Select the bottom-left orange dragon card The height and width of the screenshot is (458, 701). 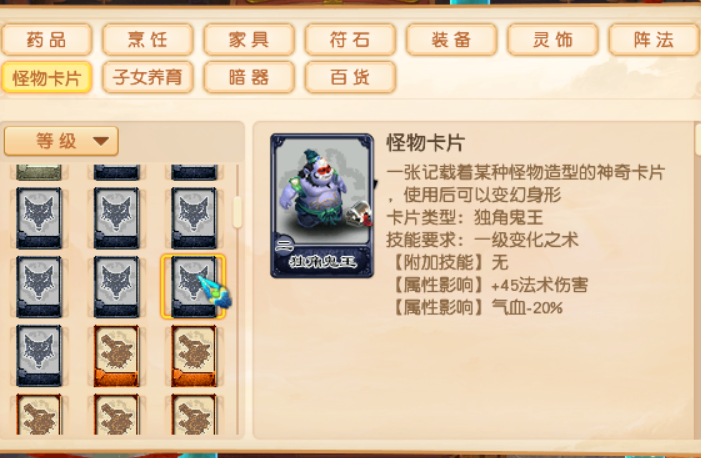tap(39, 414)
